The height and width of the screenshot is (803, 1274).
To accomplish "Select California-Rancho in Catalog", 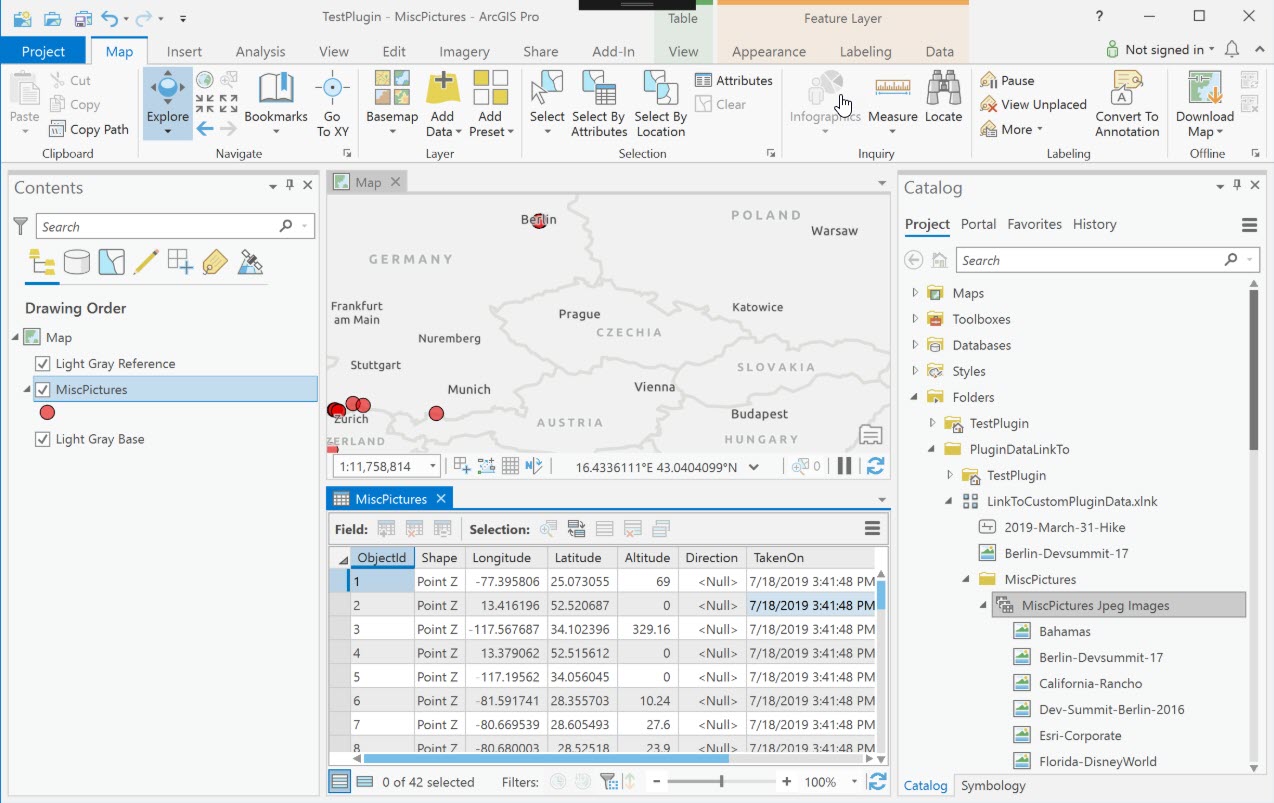I will click(1090, 683).
